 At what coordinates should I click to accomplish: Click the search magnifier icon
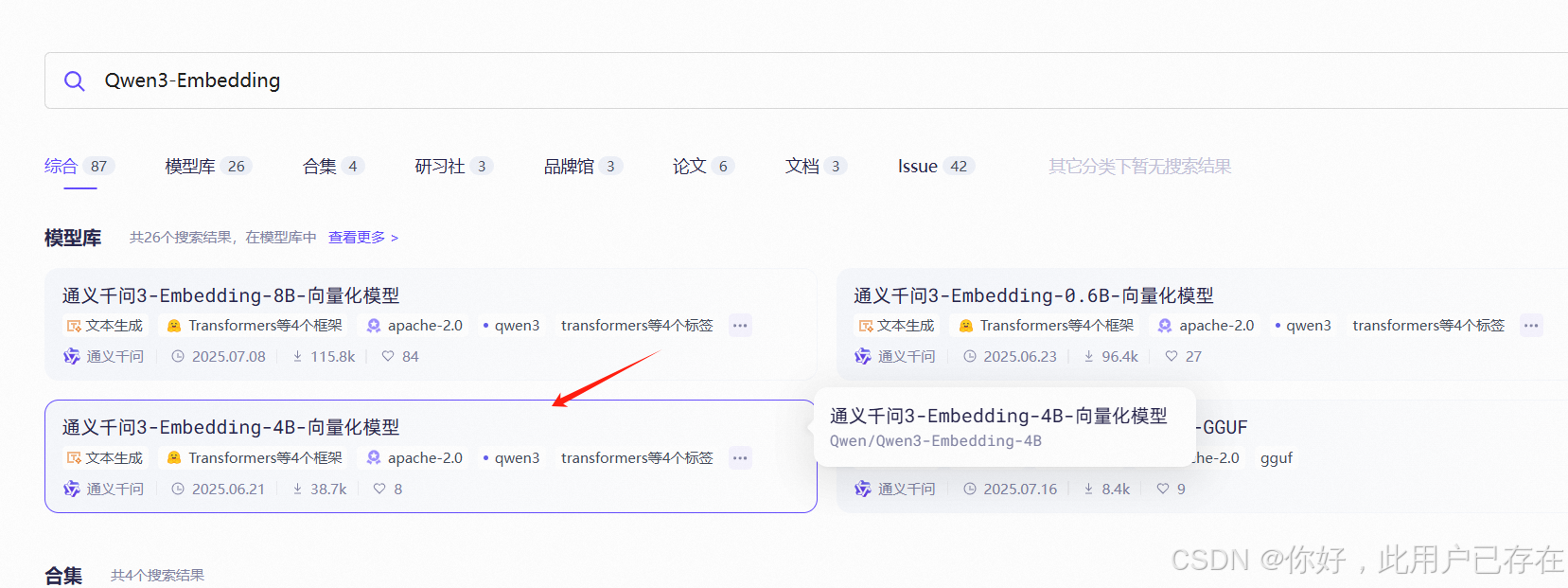74,80
